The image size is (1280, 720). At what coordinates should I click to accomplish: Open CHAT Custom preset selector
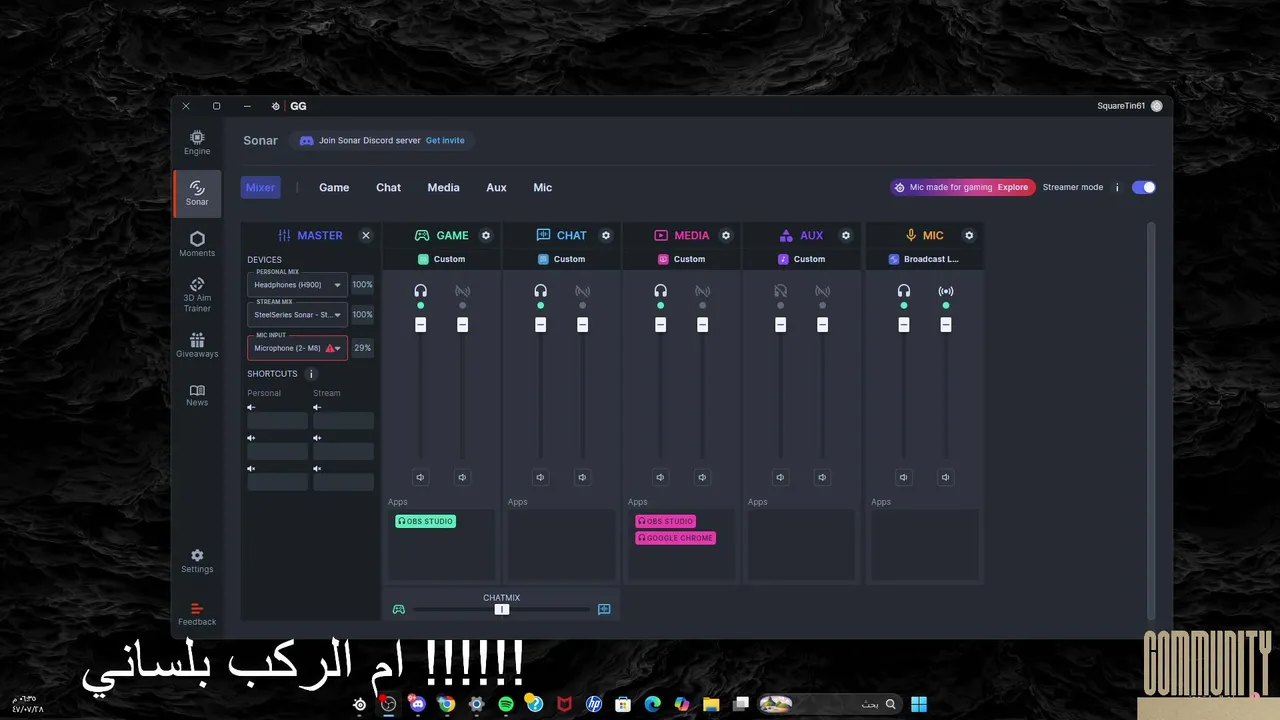(562, 259)
